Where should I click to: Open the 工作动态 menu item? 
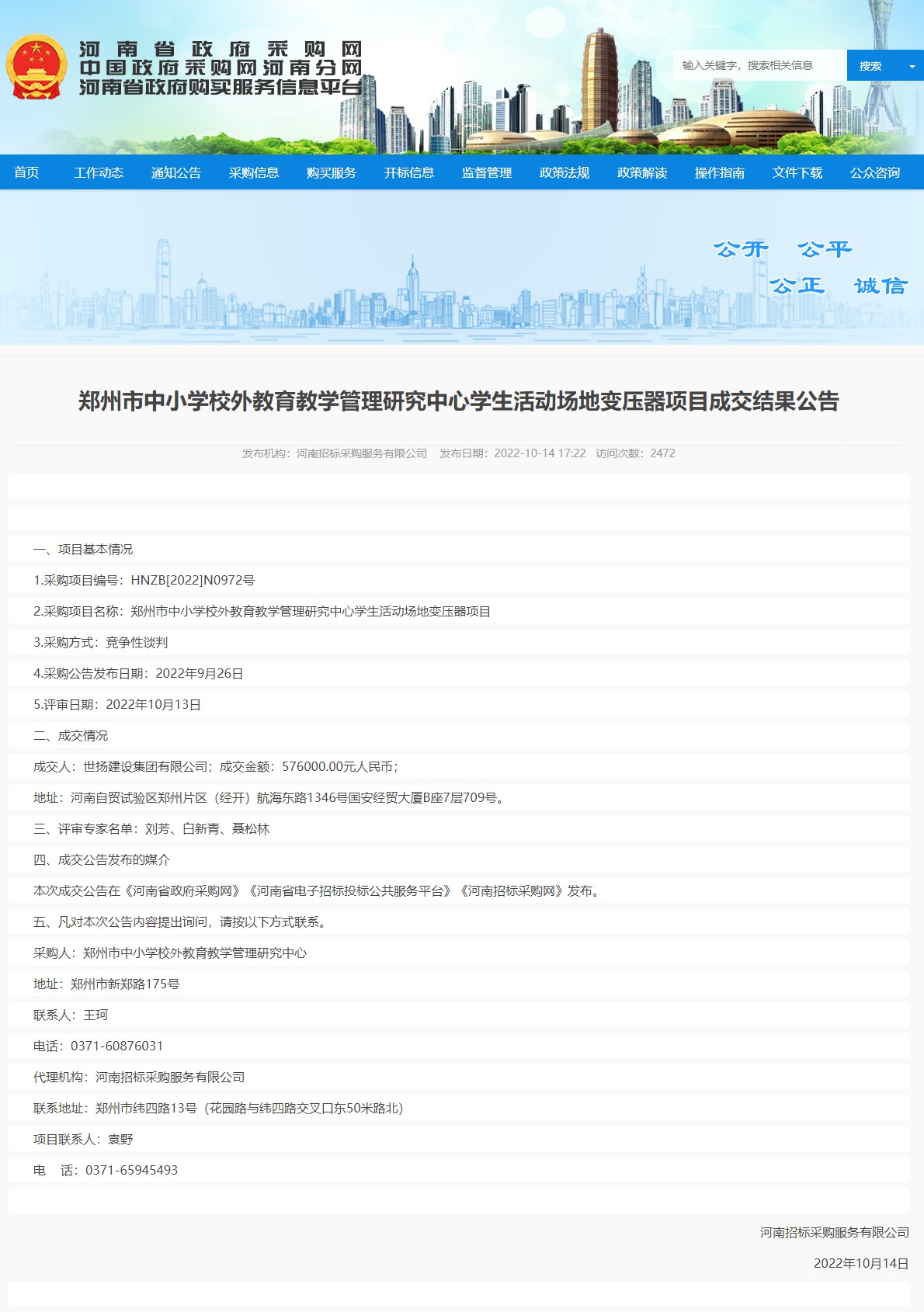[99, 172]
